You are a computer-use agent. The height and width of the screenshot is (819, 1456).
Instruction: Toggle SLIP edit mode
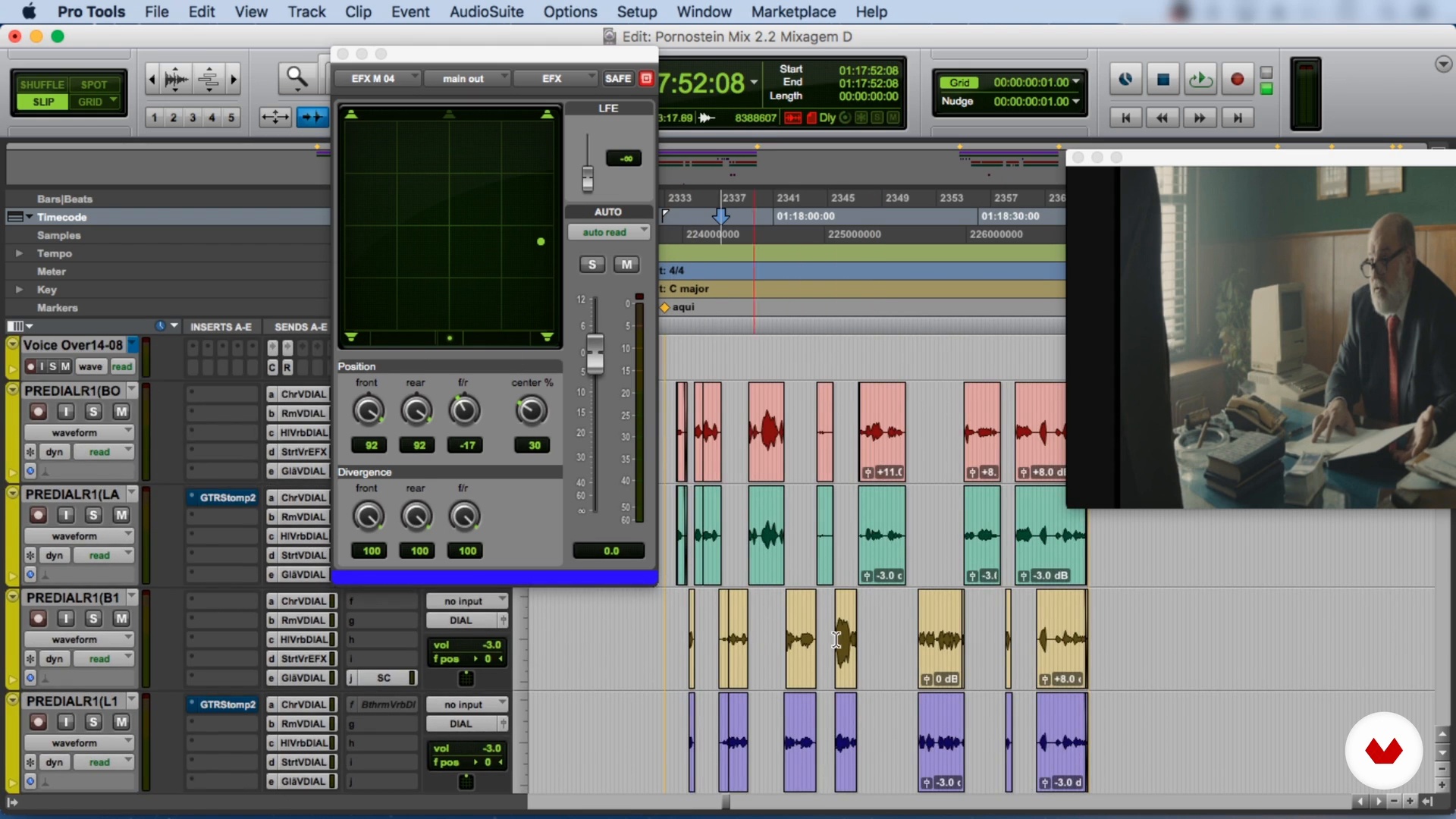(43, 102)
